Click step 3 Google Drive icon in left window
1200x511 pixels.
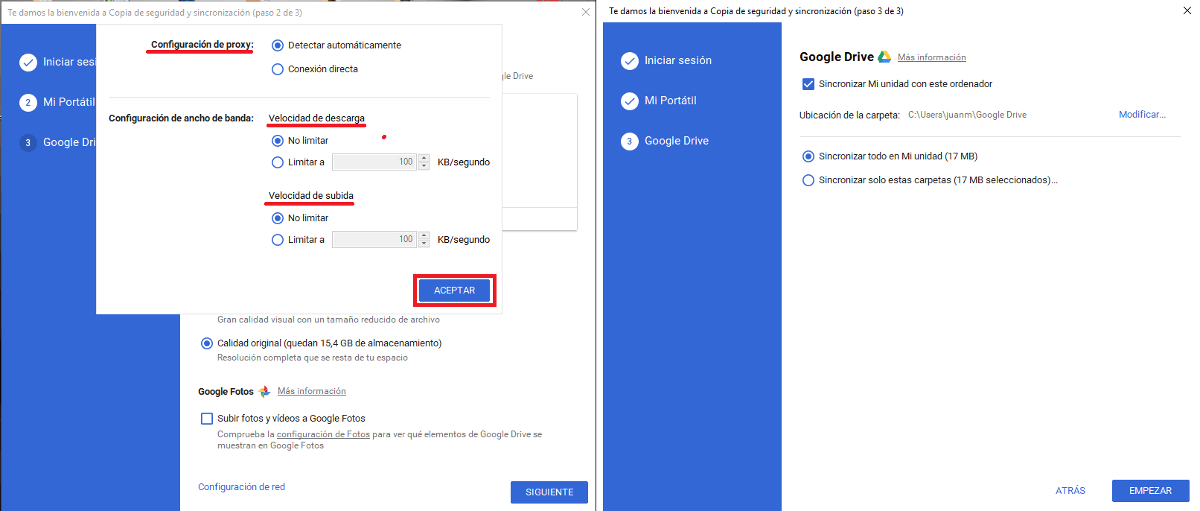point(27,142)
